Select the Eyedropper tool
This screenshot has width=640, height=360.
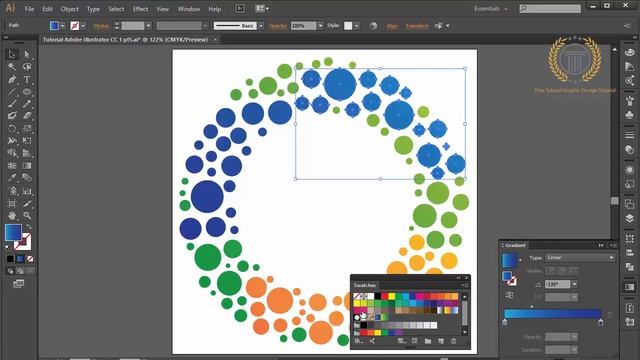coord(11,178)
